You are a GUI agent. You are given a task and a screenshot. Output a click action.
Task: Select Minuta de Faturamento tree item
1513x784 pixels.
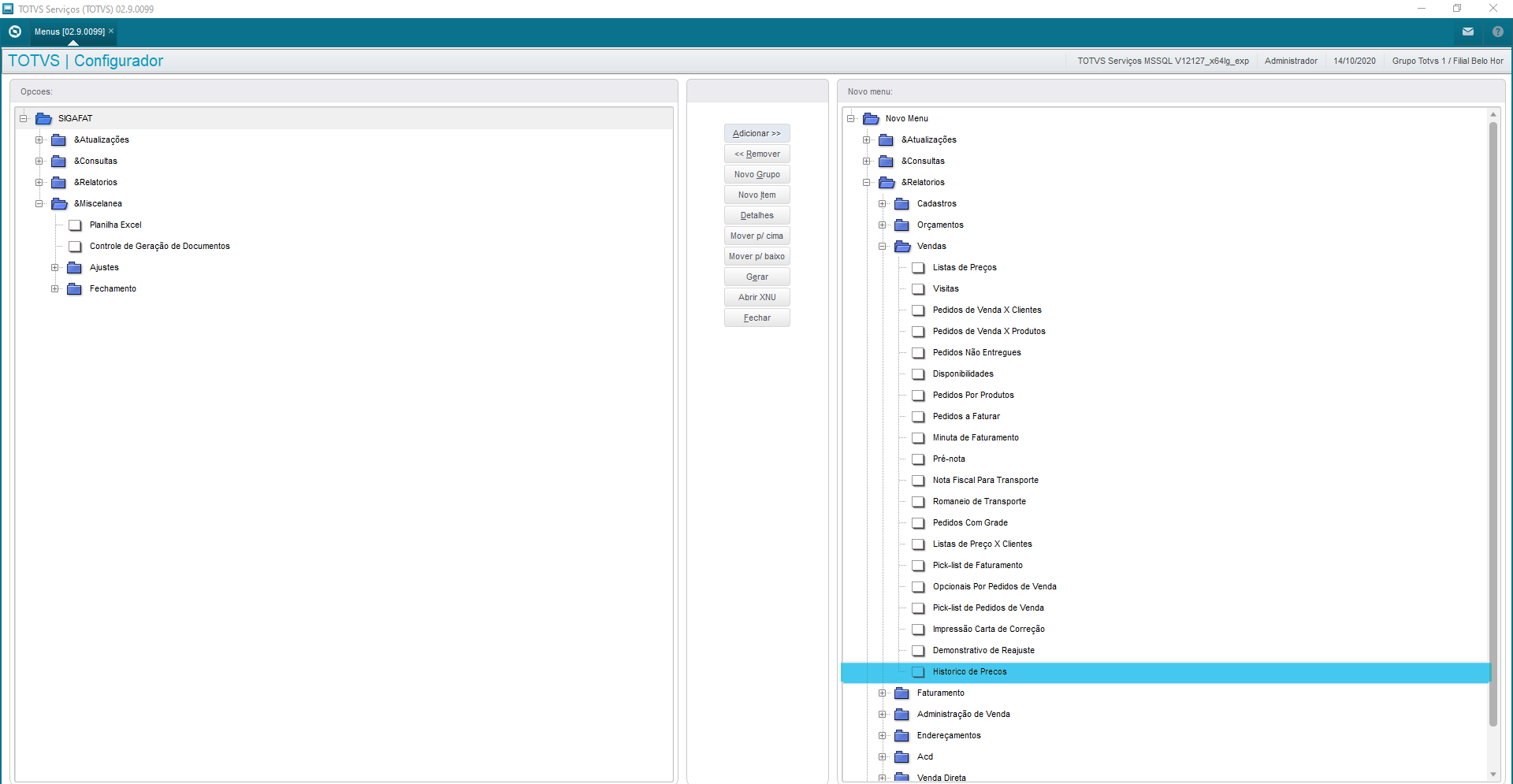coord(976,438)
